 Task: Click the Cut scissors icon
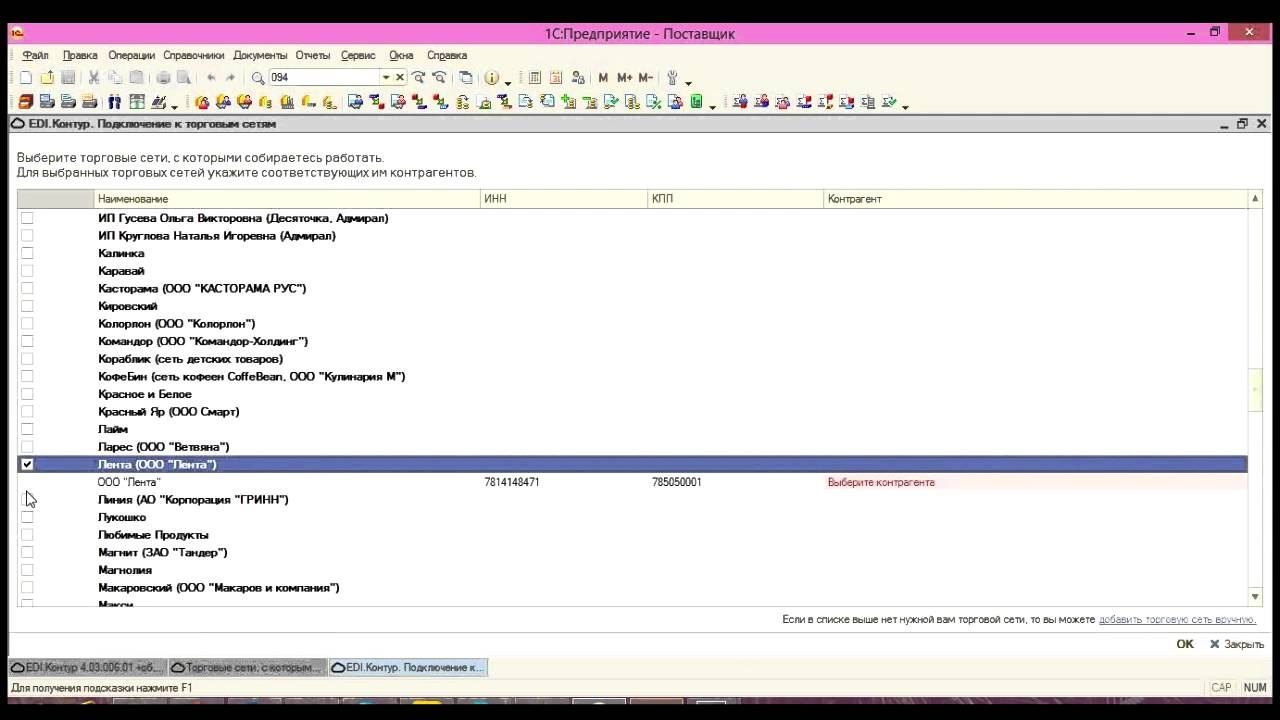tap(94, 78)
